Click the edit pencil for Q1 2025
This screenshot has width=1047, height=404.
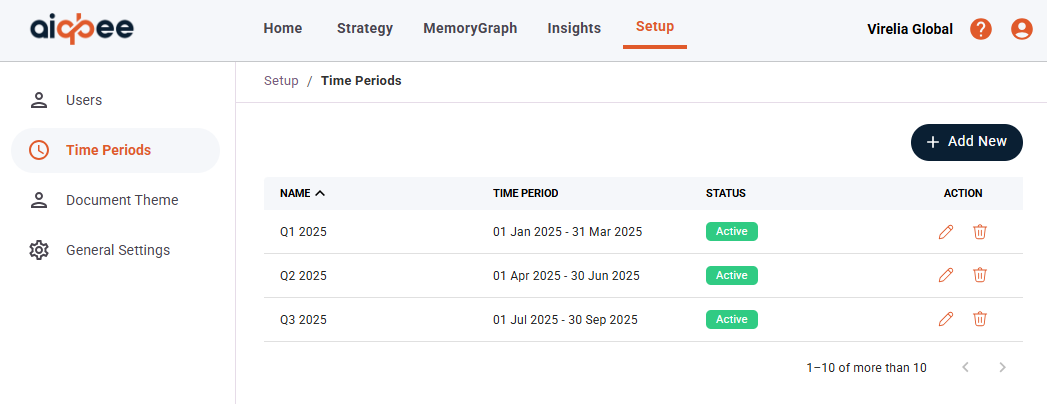click(946, 232)
